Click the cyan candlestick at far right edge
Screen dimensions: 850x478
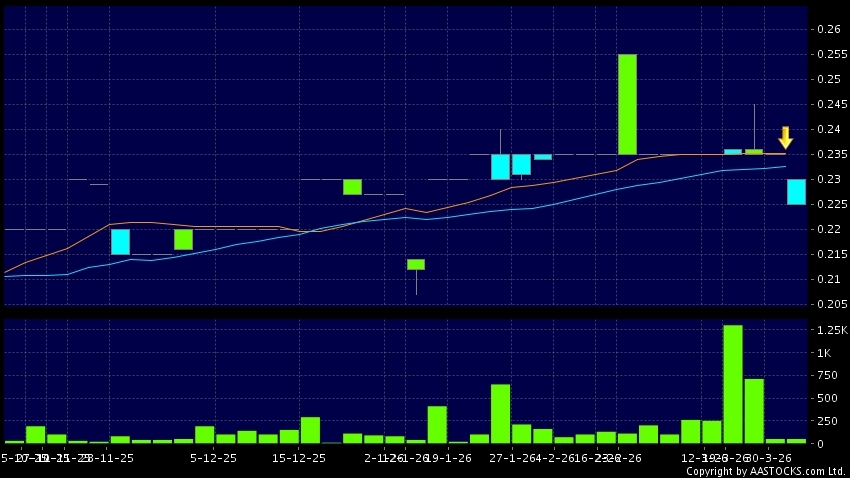[x=796, y=192]
